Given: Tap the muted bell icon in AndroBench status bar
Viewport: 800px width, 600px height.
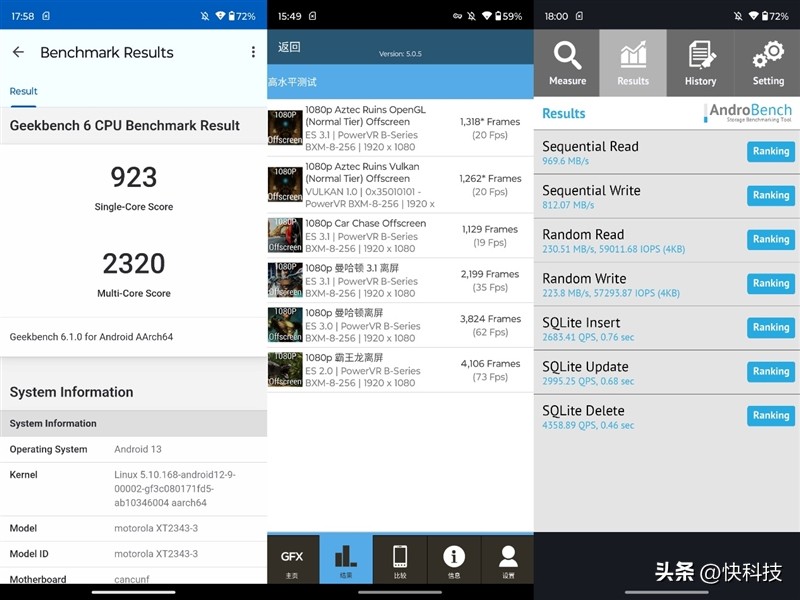Looking at the screenshot, I should tap(738, 16).
